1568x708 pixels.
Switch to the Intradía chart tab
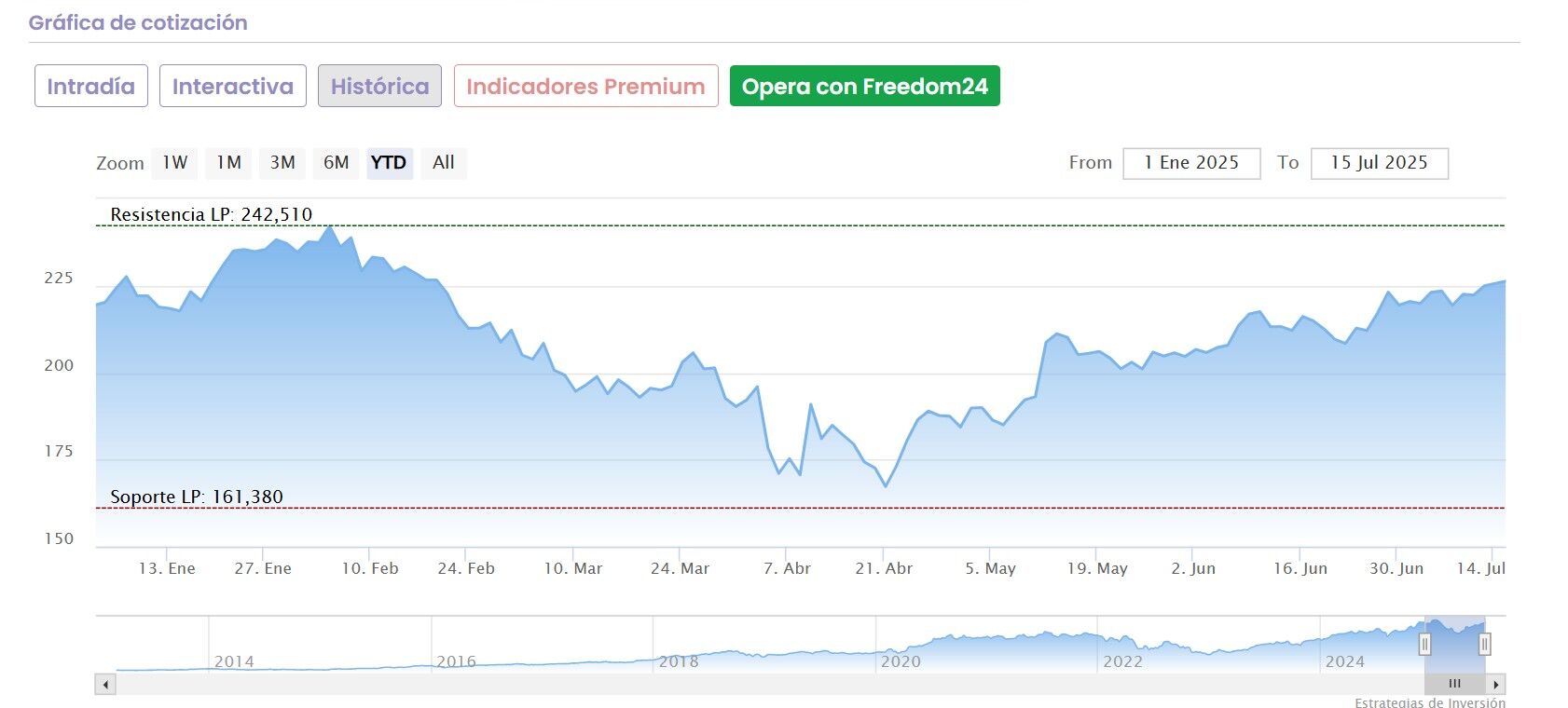91,87
